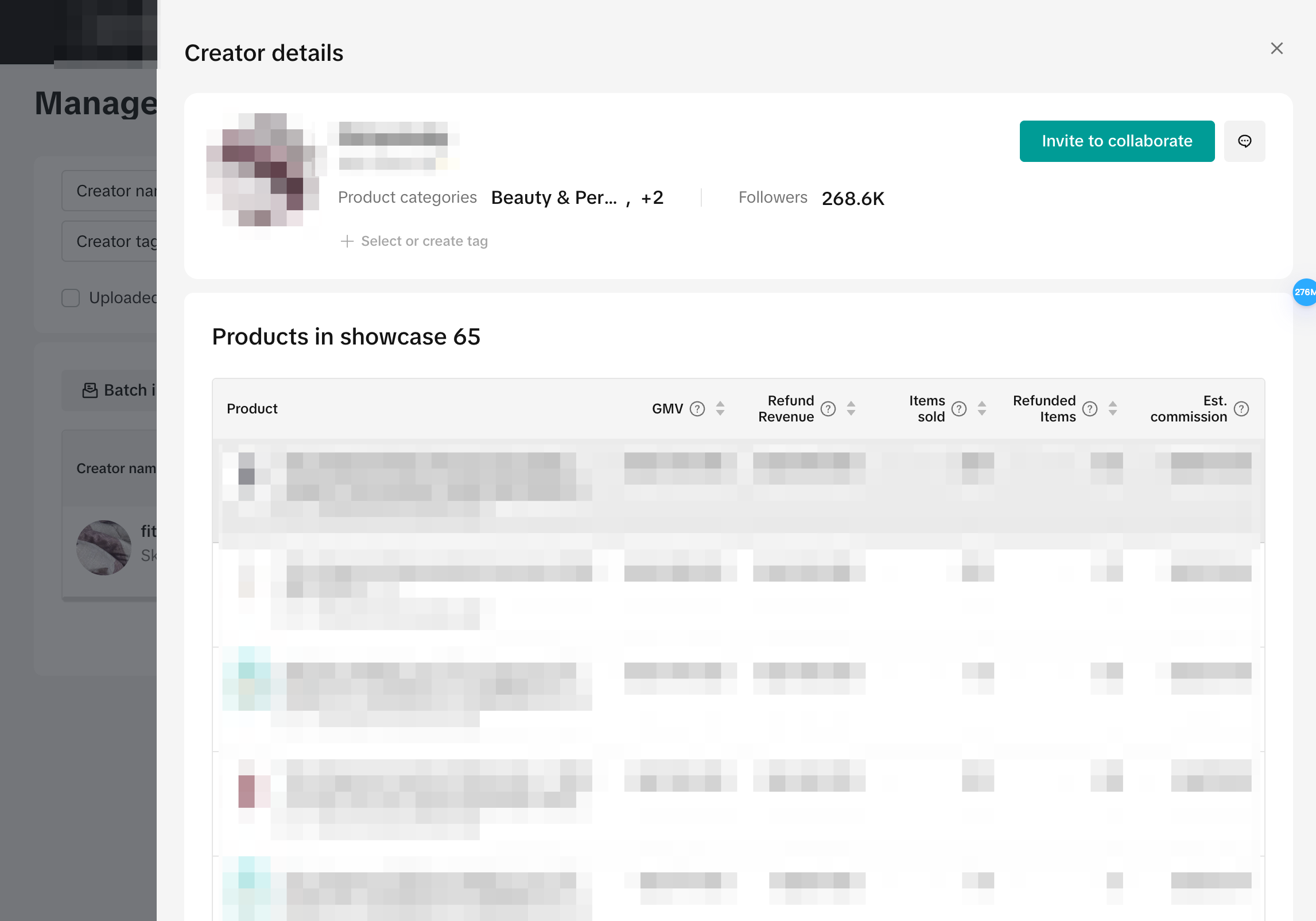Click the Items sold help icon

coord(959,409)
